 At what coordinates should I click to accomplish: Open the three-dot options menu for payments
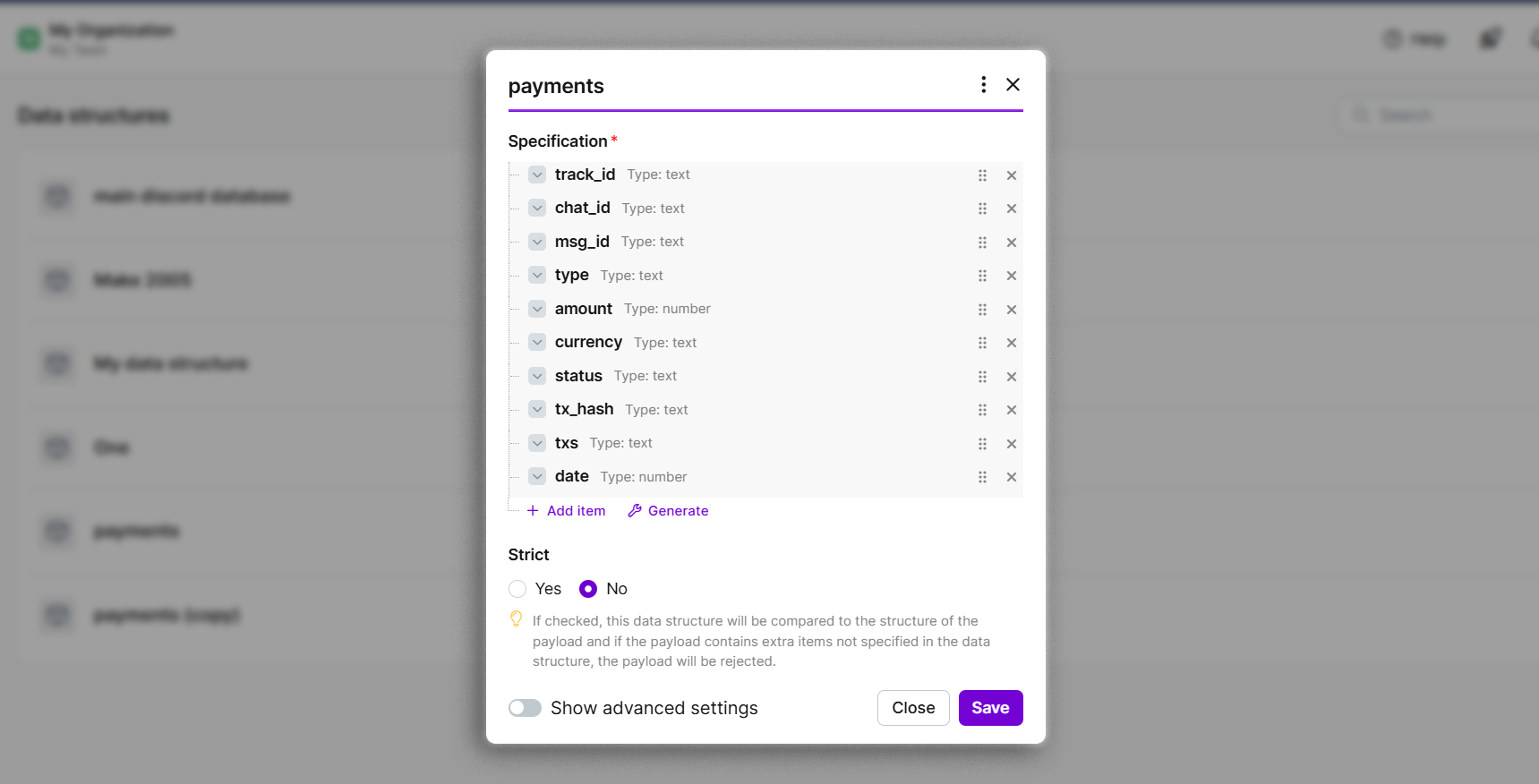point(983,85)
